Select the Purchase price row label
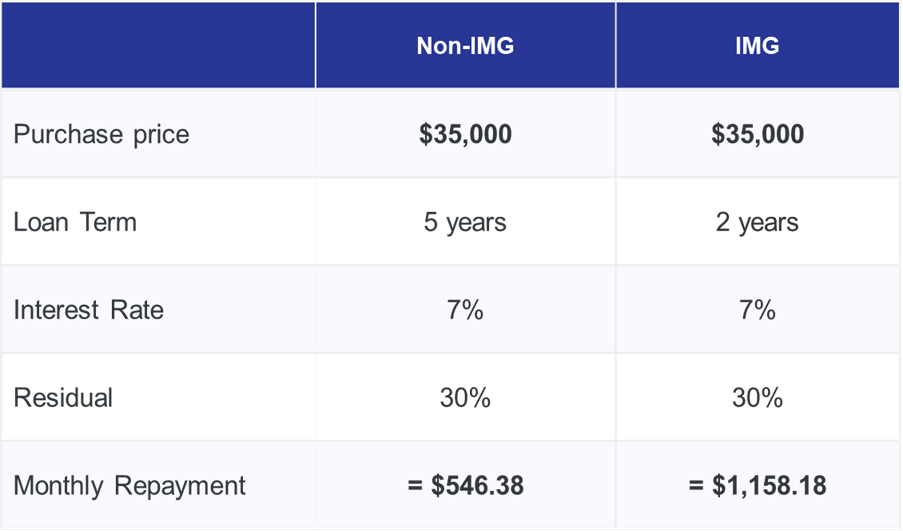The width and height of the screenshot is (903, 531). [101, 134]
